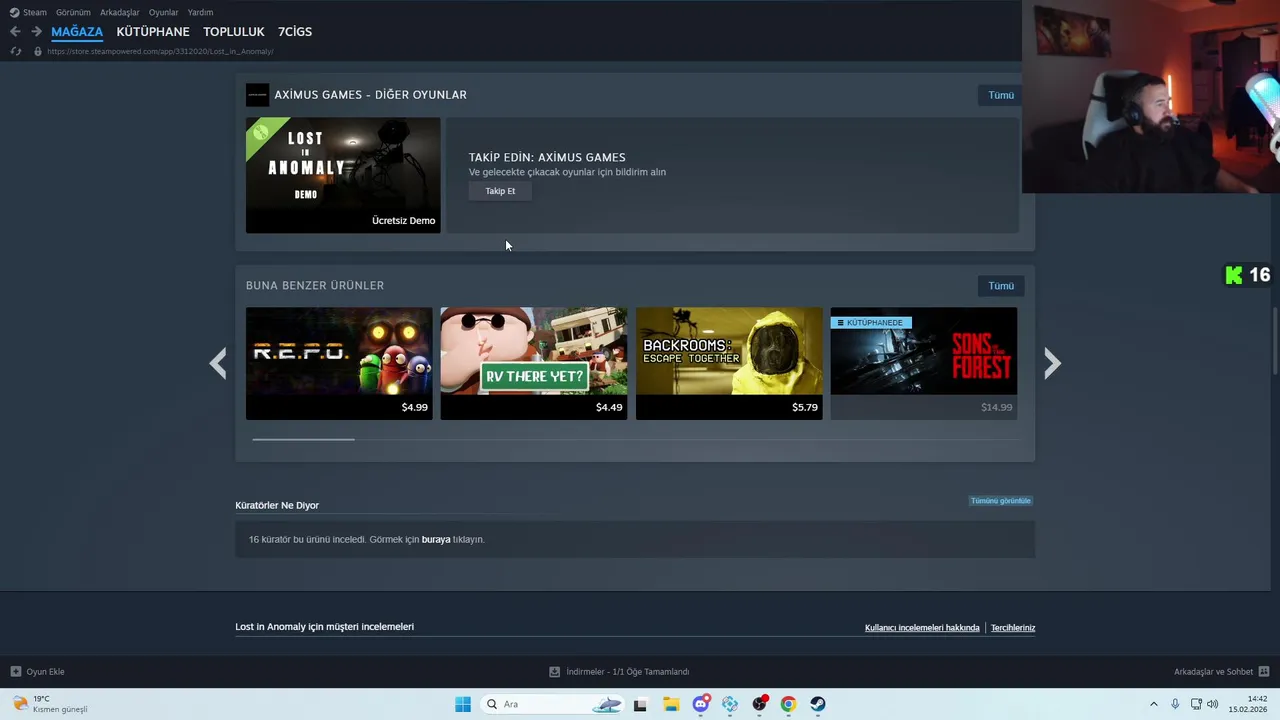The height and width of the screenshot is (720, 1280).
Task: Open the R.E.P.O. game card
Action: 339,363
